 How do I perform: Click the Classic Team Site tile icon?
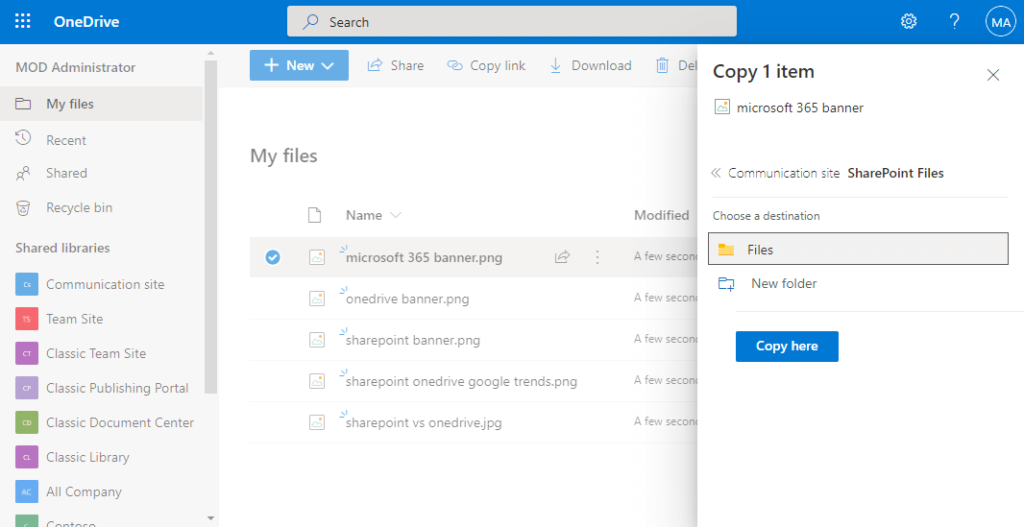pyautogui.click(x=27, y=354)
